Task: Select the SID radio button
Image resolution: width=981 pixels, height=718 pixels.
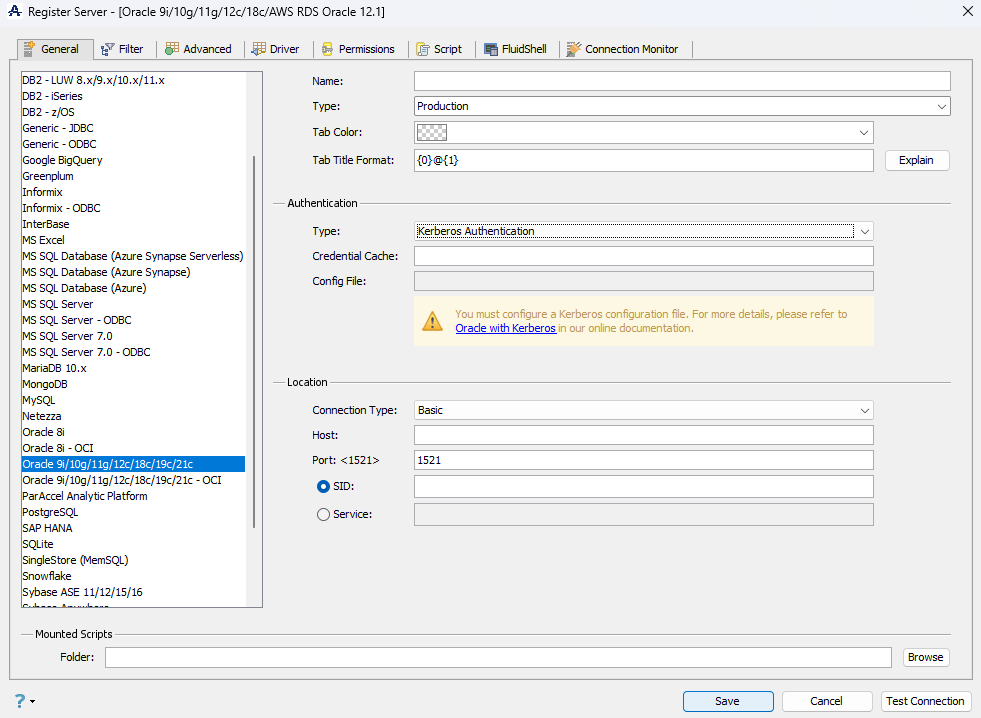Action: pos(323,486)
